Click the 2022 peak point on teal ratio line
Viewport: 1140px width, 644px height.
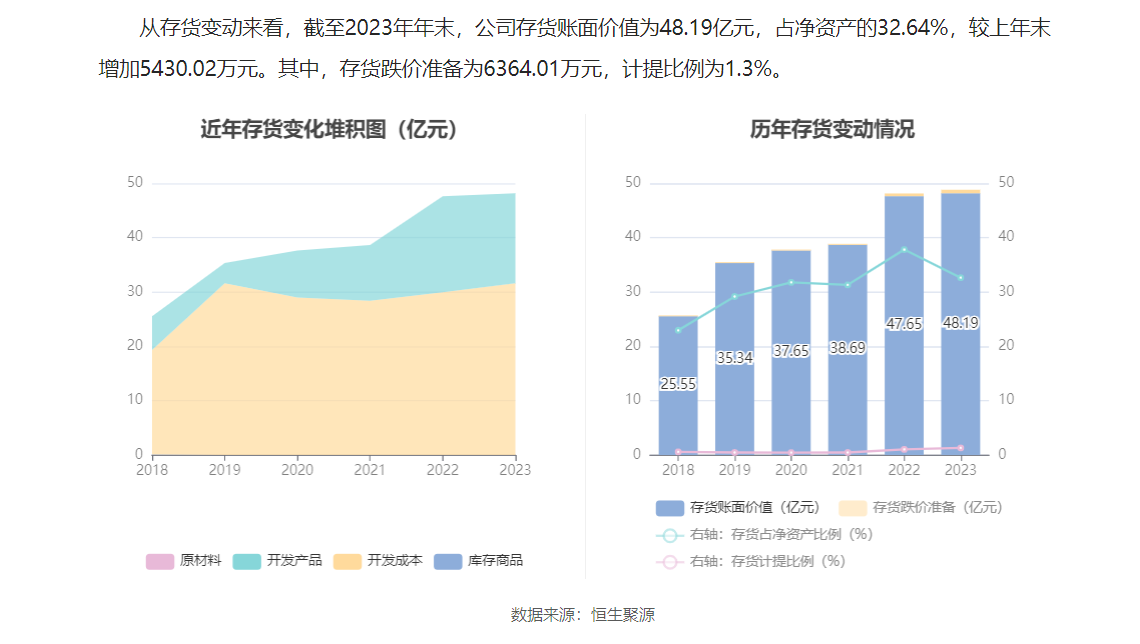point(904,250)
